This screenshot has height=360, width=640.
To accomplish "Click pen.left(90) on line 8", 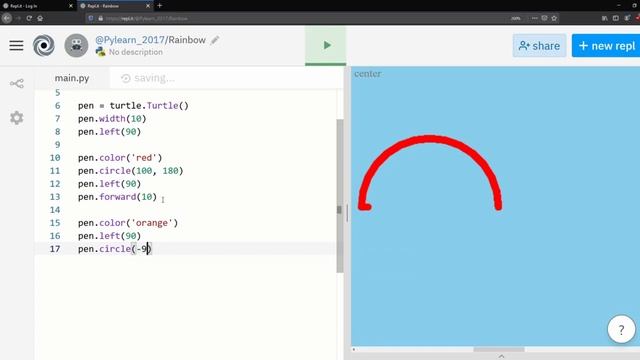I will tap(109, 132).
